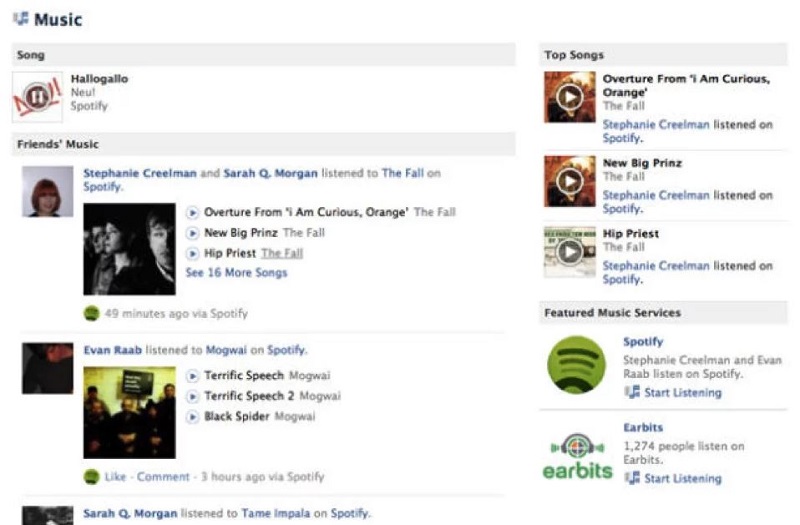Screen dimensions: 800x525
Task: Play Overture From 'I Am Curious, Orange' in Friends' Music
Action: click(192, 212)
